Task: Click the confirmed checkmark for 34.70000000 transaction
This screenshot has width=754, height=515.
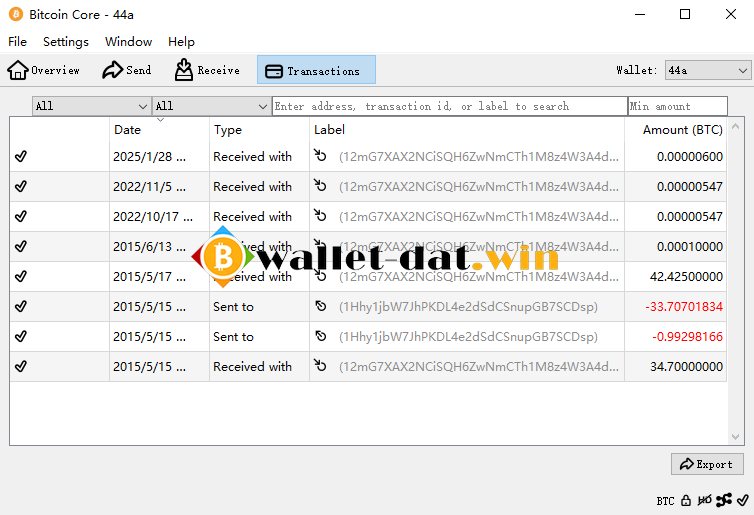Action: click(x=21, y=366)
